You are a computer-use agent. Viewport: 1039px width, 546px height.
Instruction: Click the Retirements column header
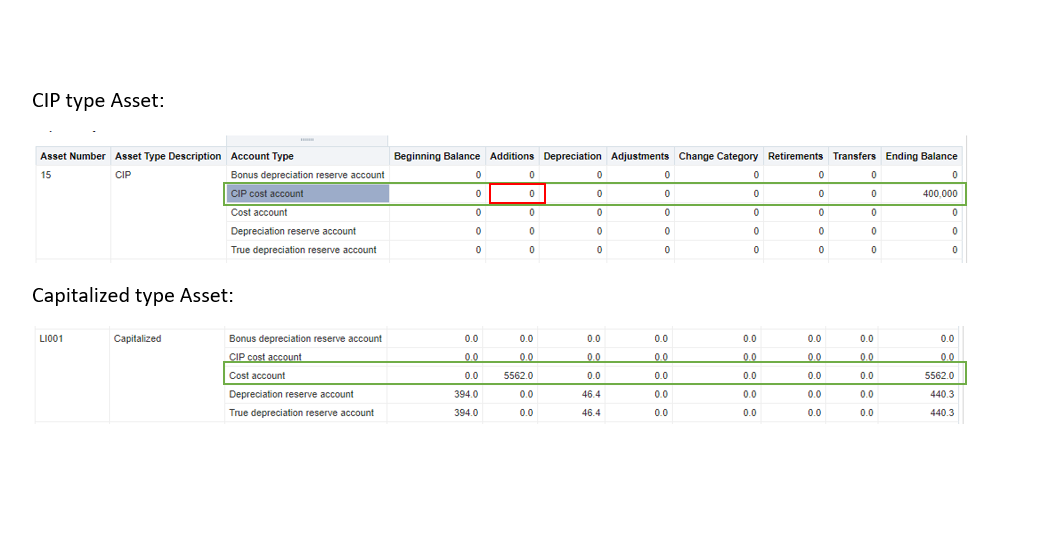(795, 156)
